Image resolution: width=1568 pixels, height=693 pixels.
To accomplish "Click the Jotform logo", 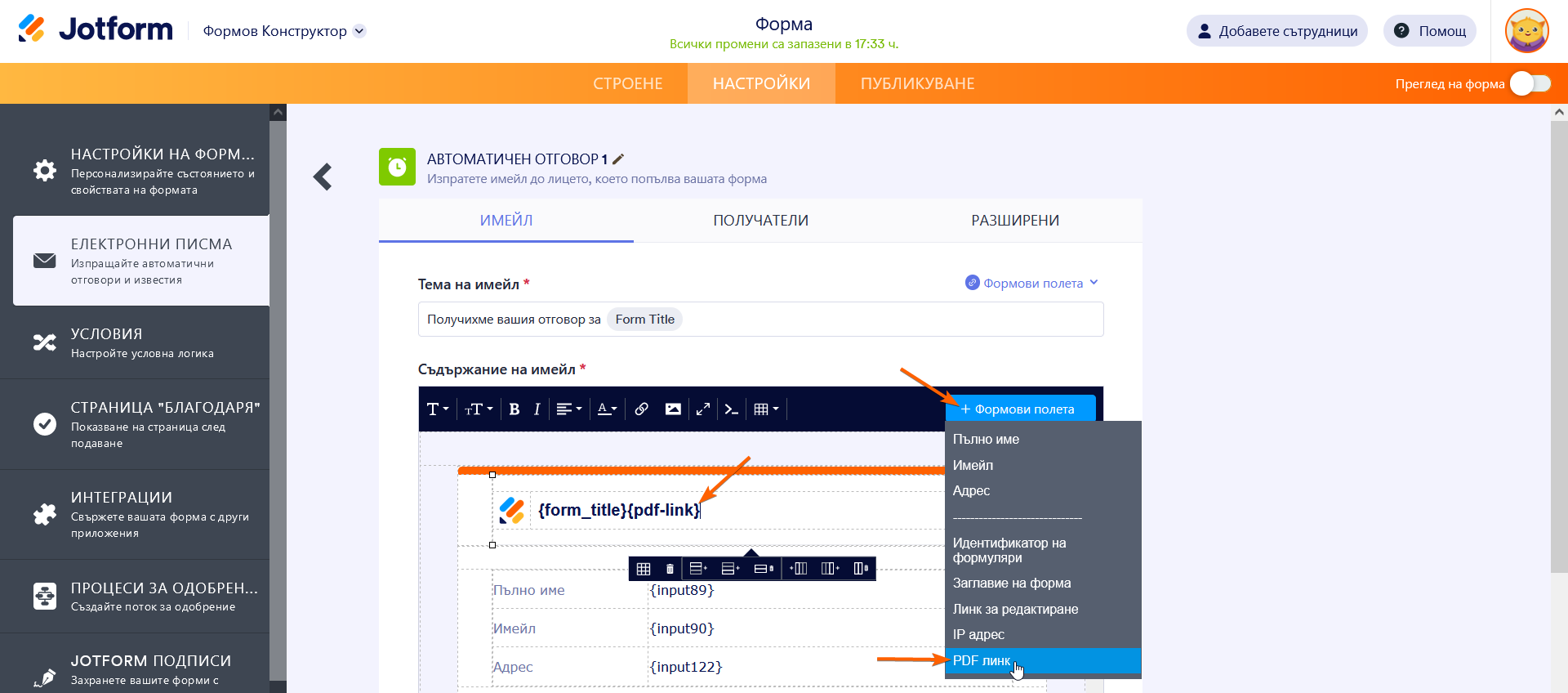I will [x=96, y=29].
